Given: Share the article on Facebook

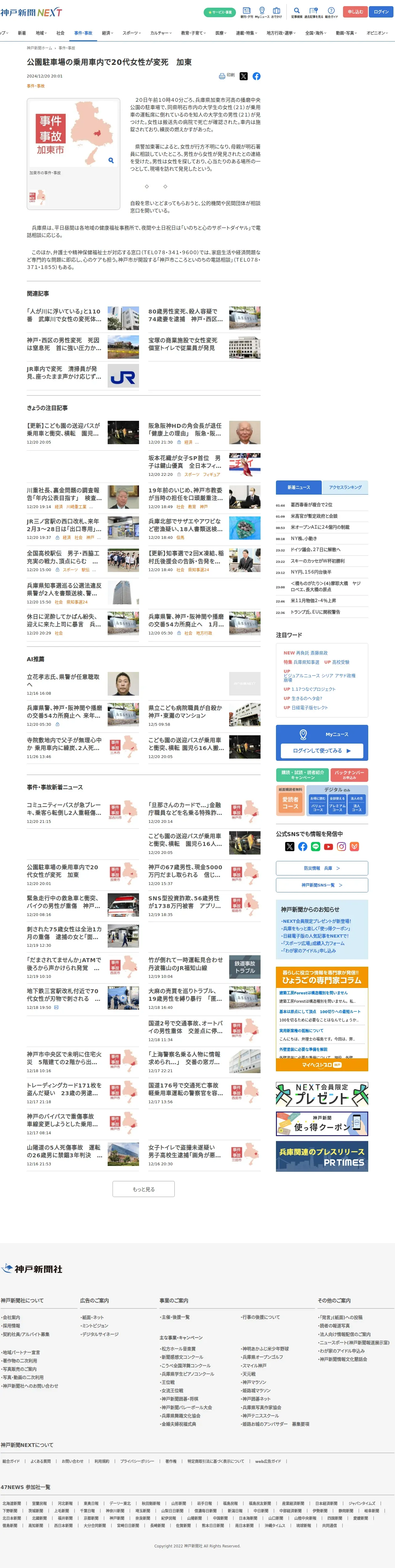Looking at the screenshot, I should coord(257,76).
